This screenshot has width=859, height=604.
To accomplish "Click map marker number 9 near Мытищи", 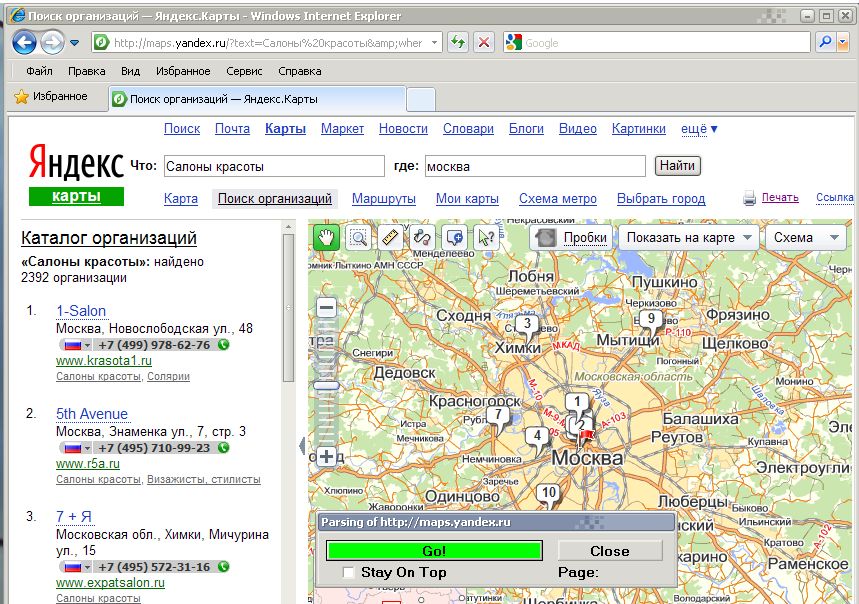I will (x=651, y=321).
